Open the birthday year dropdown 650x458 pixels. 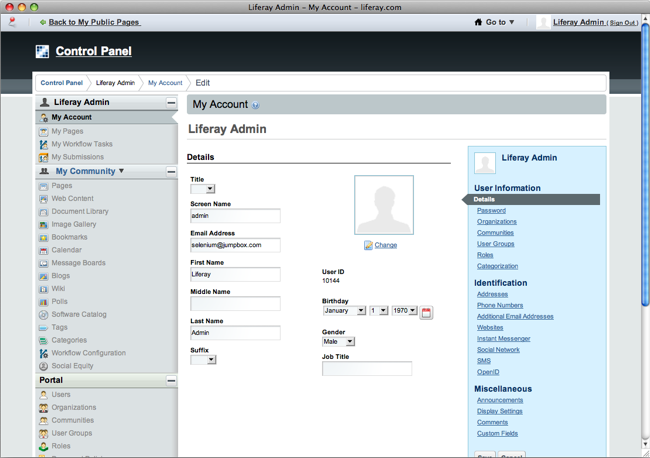click(x=405, y=310)
